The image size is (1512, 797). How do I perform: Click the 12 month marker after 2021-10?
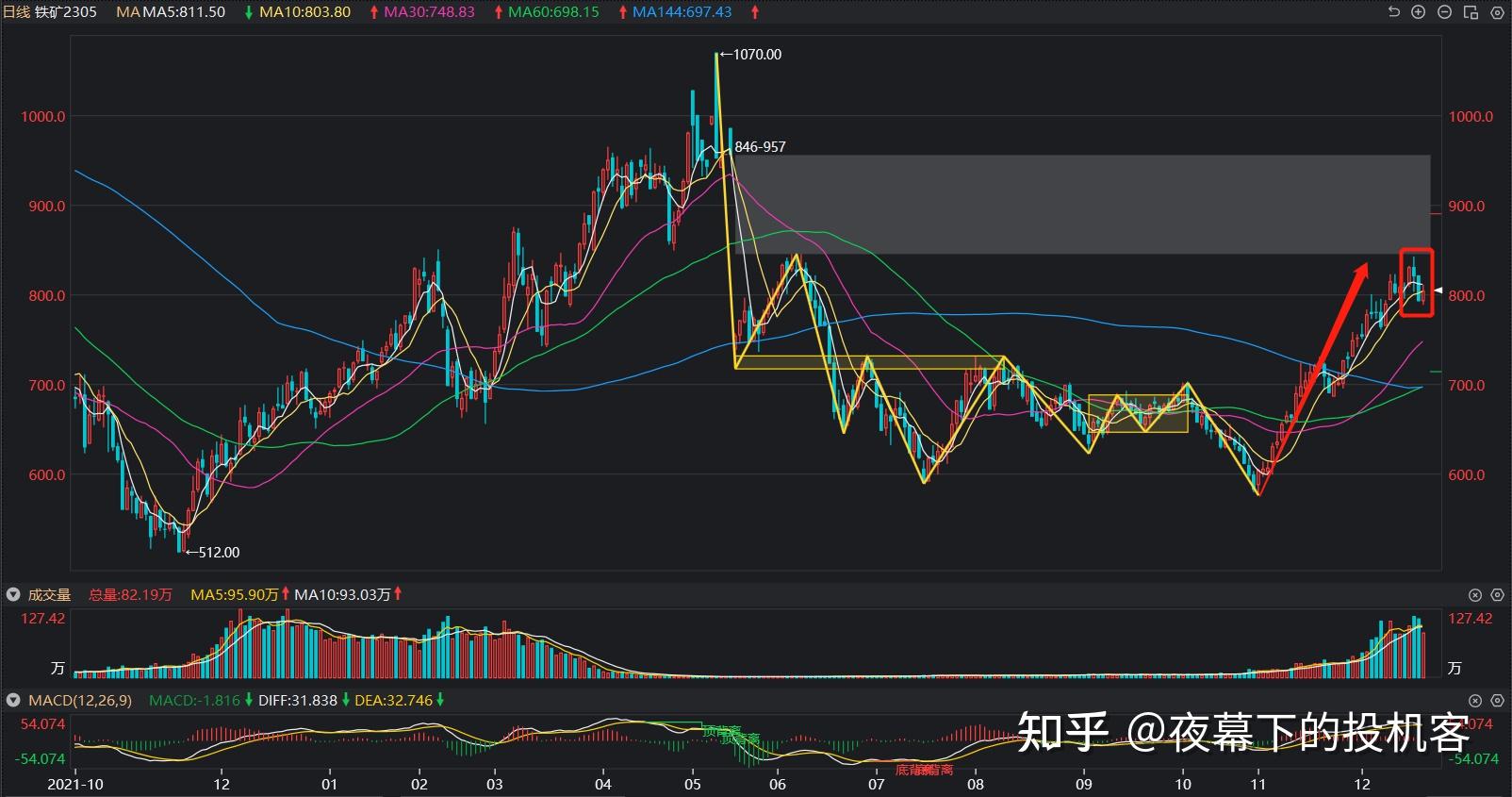(x=222, y=784)
